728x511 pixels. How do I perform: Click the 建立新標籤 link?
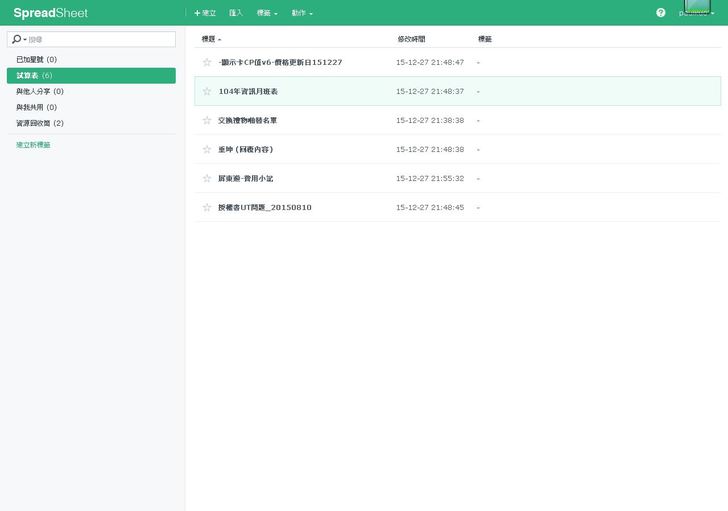(x=33, y=145)
